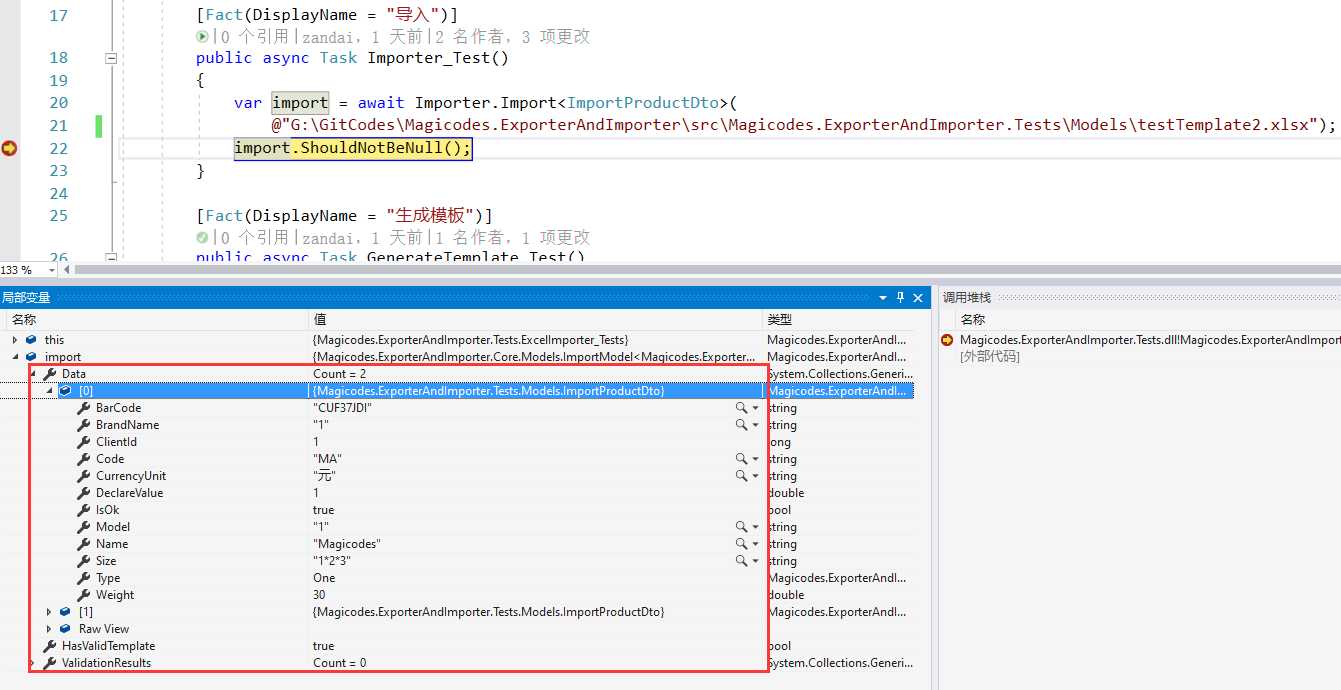Collapse the 'import' variable node

(x=15, y=357)
